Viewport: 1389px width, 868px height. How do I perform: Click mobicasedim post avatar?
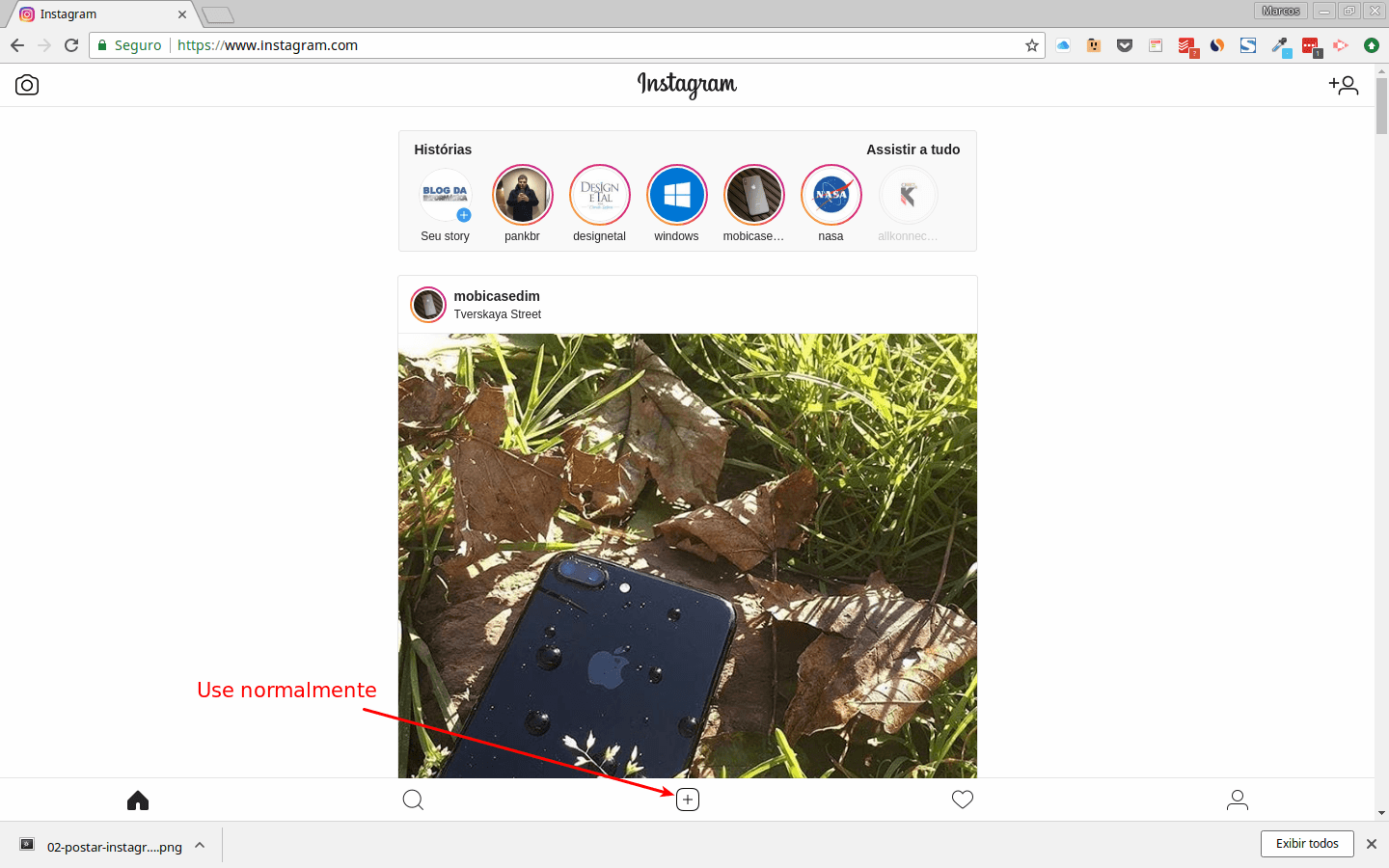coord(428,305)
